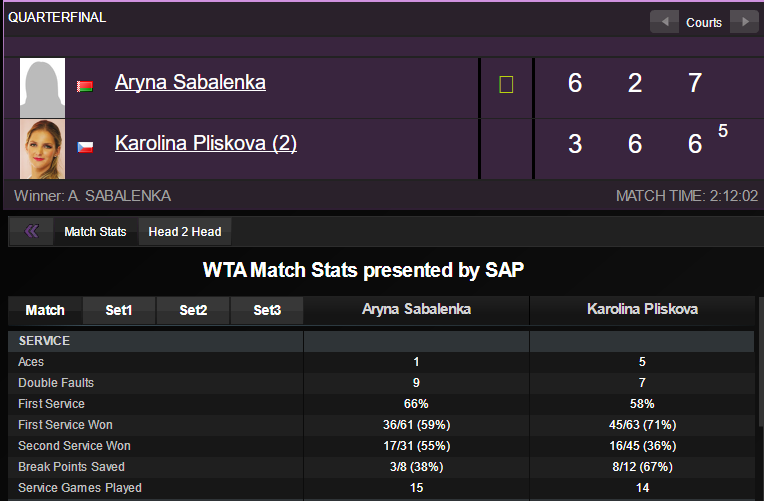Select the Match stats filter tab

[x=45, y=310]
